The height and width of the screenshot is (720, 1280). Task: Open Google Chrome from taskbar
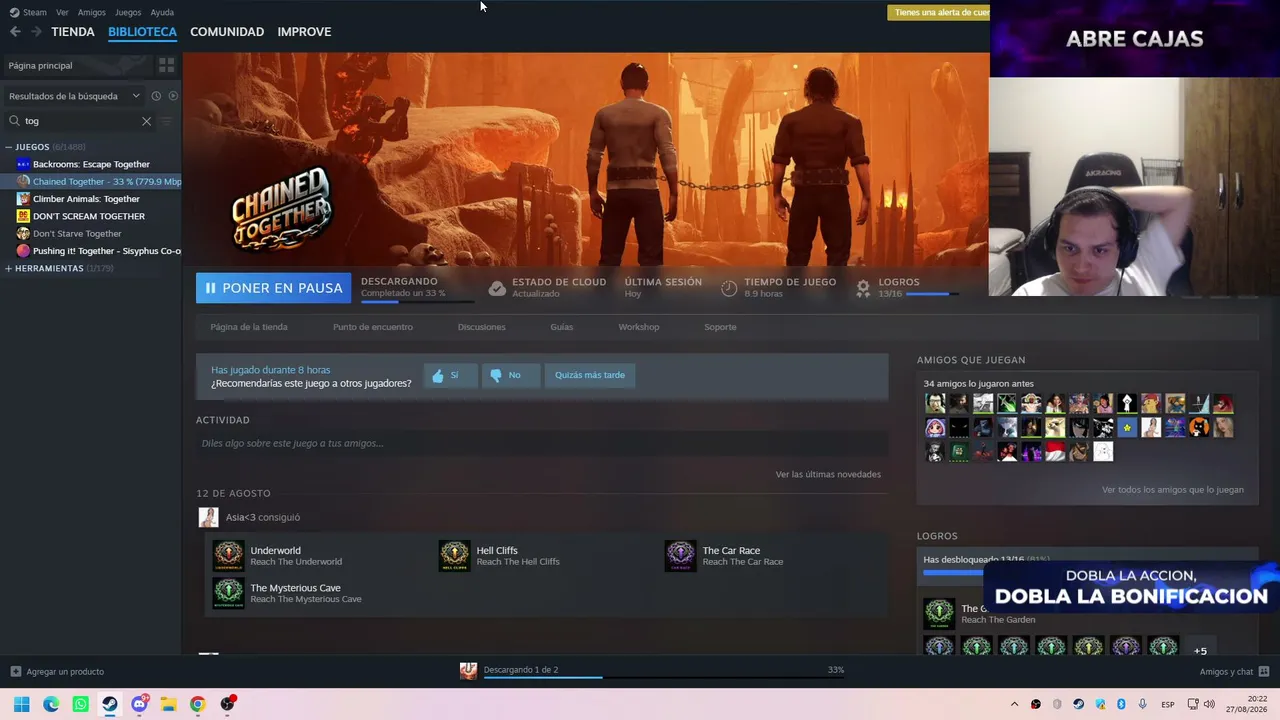(x=197, y=704)
